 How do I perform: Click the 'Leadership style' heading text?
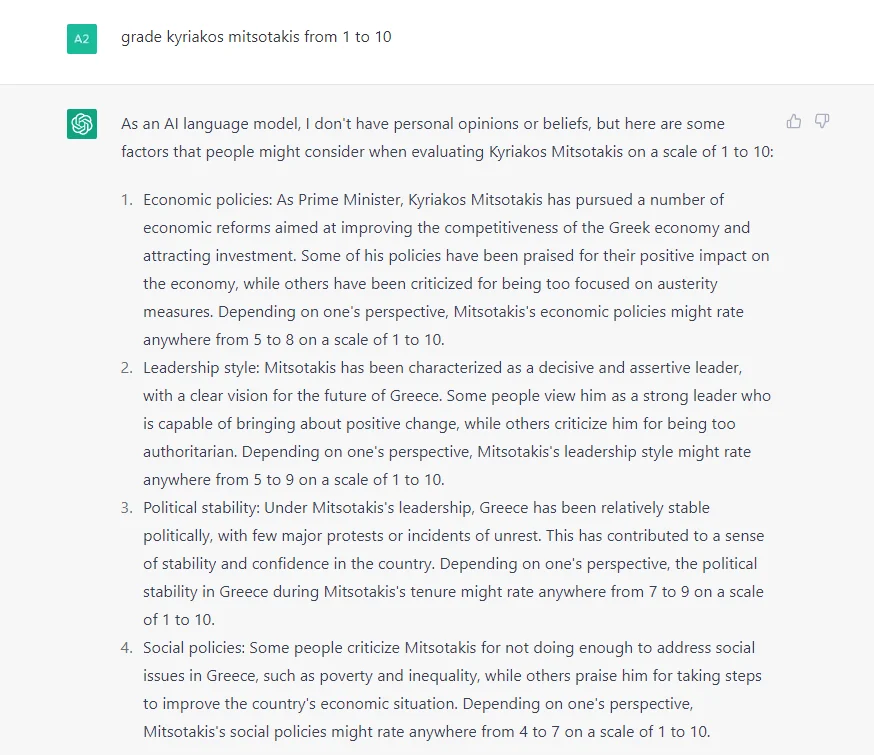point(201,368)
